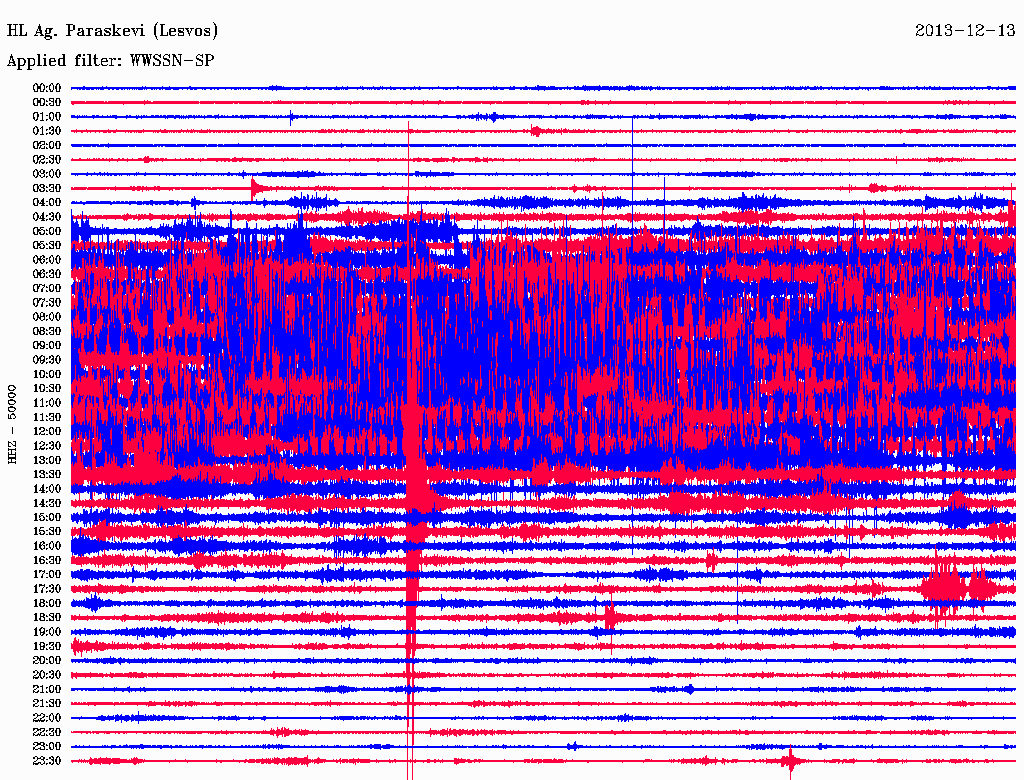The image size is (1024, 780).
Task: Select the 04:30 time label
Action: [47, 217]
